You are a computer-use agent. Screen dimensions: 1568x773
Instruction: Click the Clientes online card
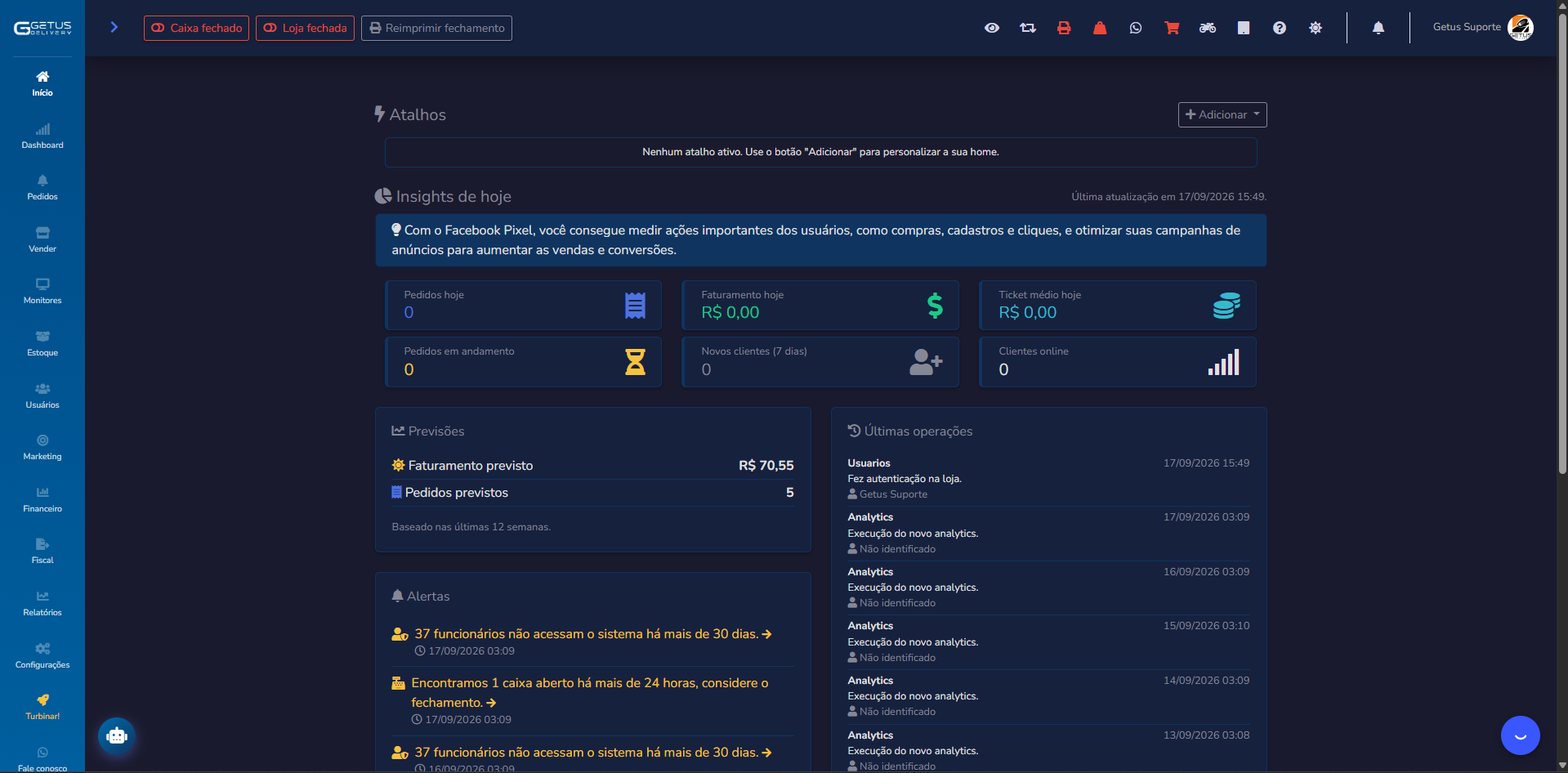(x=1119, y=362)
